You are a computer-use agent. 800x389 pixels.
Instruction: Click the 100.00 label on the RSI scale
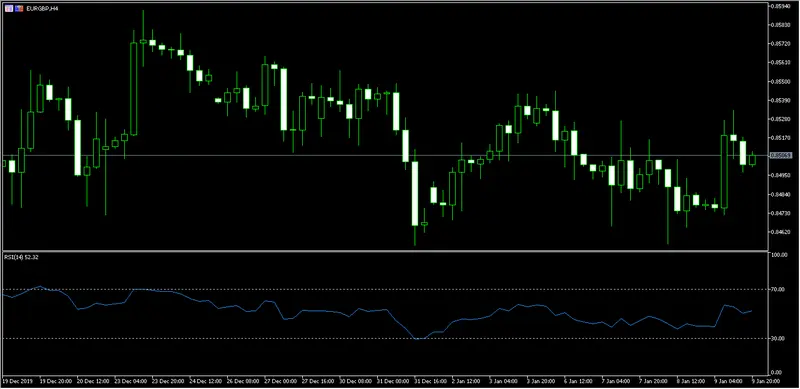pyautogui.click(x=780, y=255)
